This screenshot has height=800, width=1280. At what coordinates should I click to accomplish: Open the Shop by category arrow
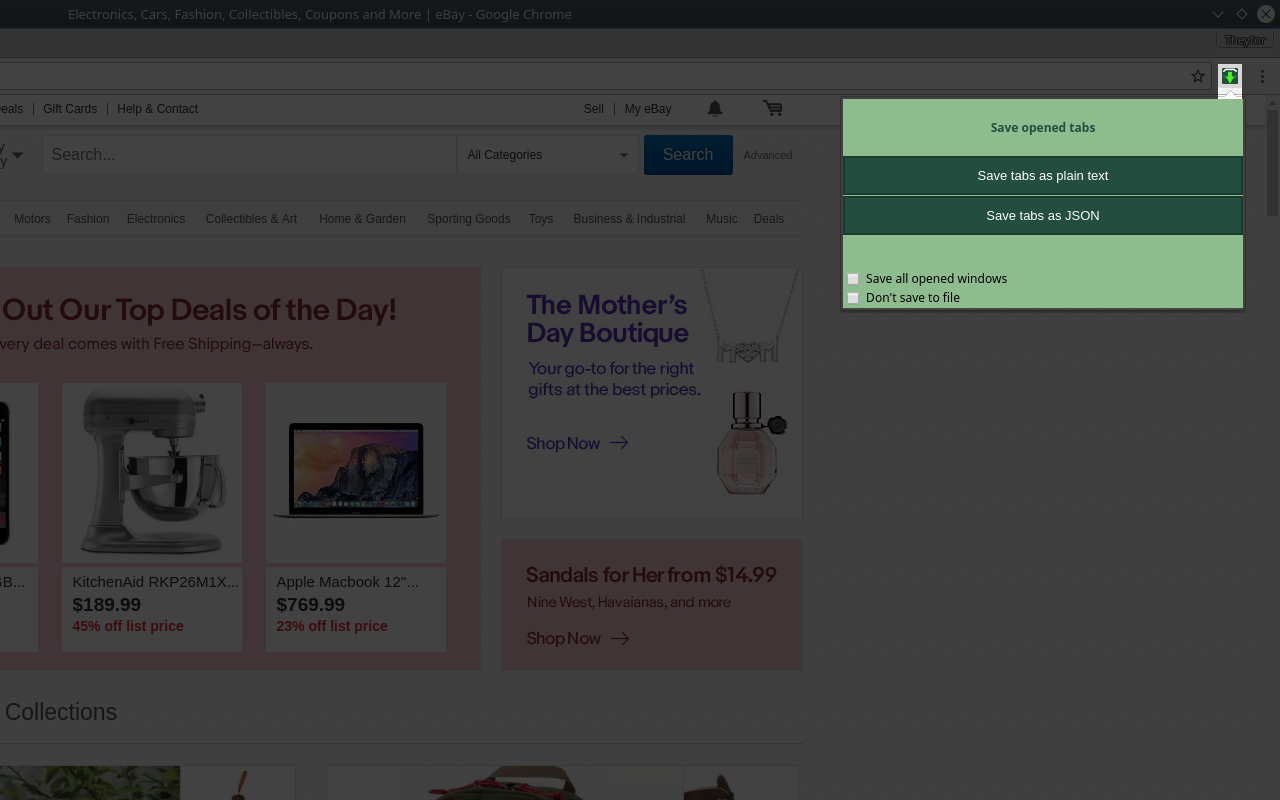click(17, 155)
